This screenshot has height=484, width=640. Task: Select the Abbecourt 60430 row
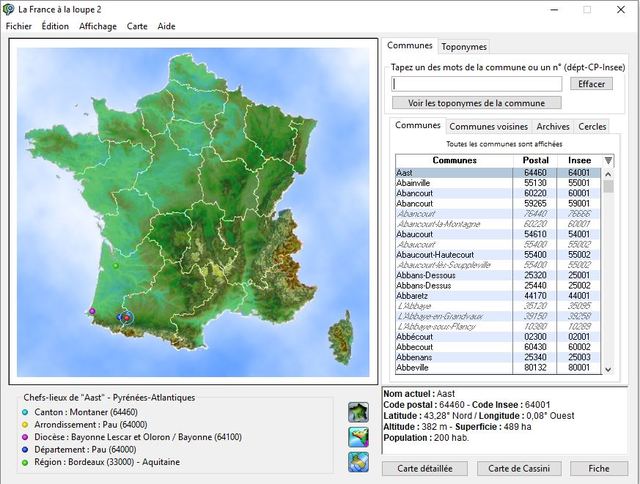498,347
